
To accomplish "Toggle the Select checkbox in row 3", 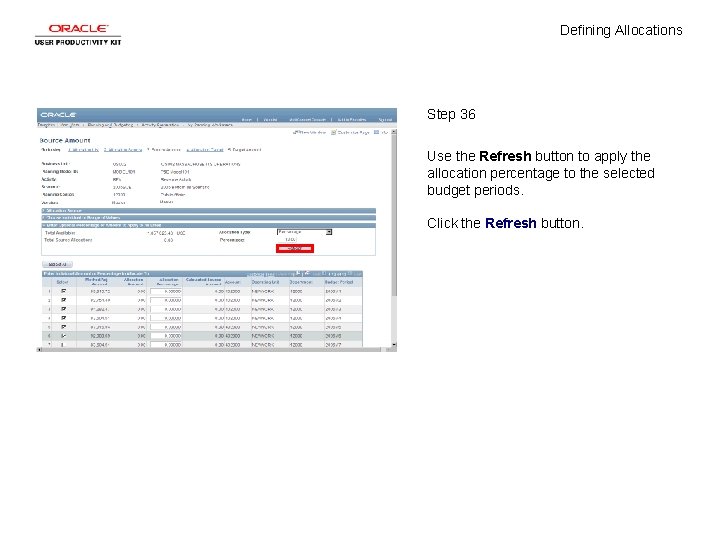I will coord(63,309).
